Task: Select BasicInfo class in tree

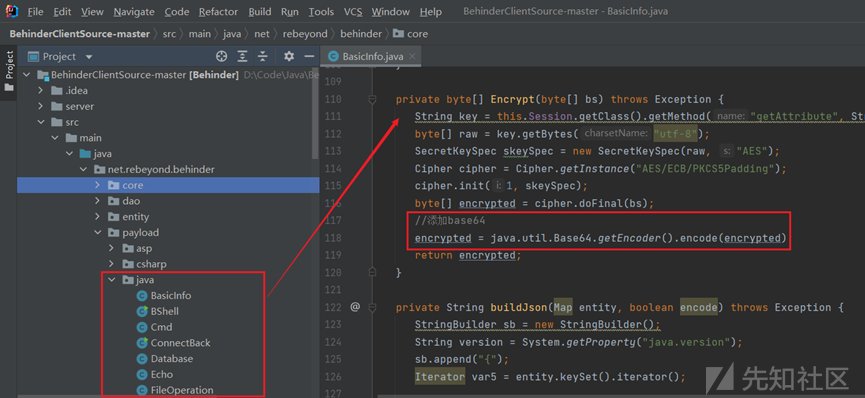Action: tap(171, 295)
